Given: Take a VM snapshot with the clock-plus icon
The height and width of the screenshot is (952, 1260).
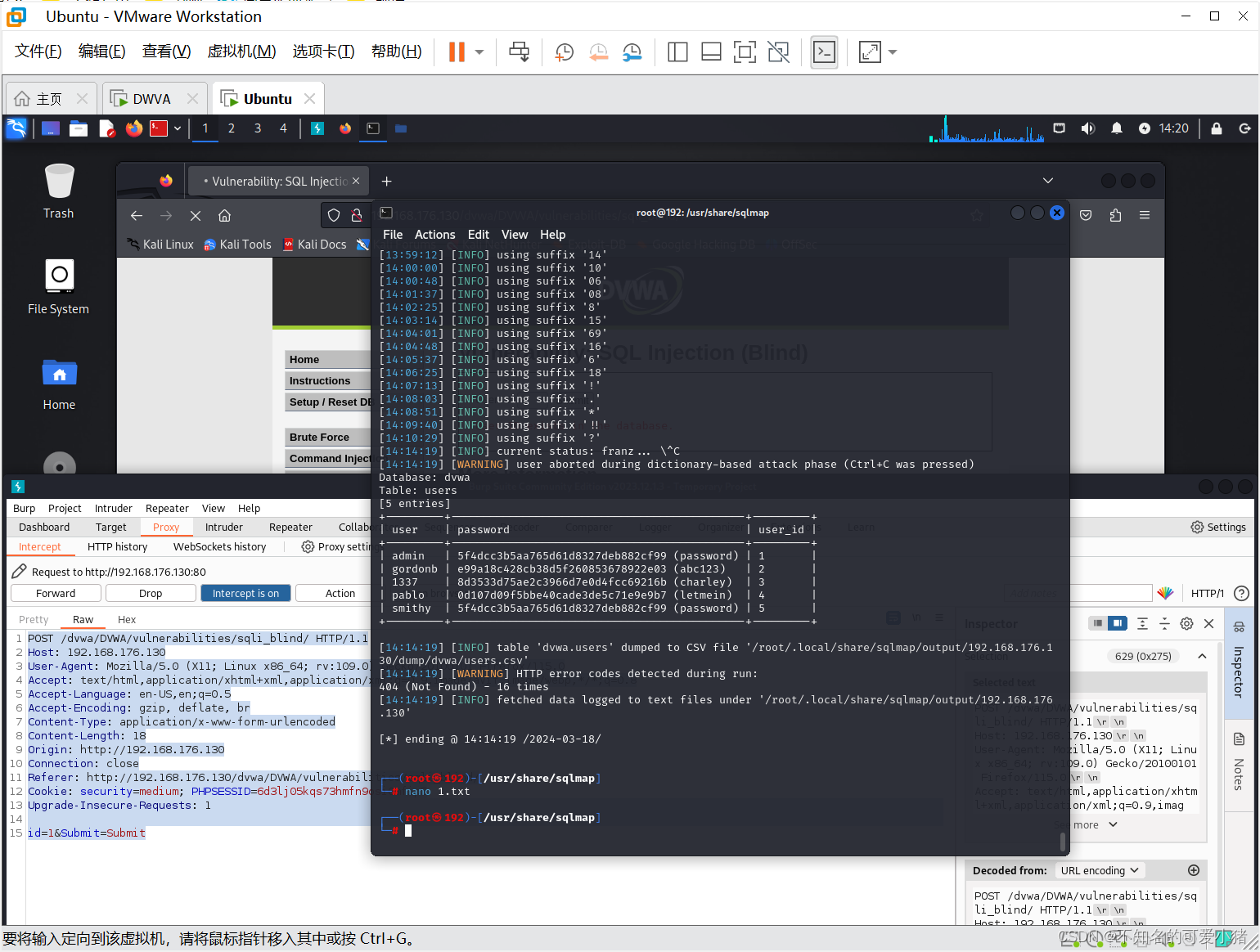Looking at the screenshot, I should tap(565, 52).
